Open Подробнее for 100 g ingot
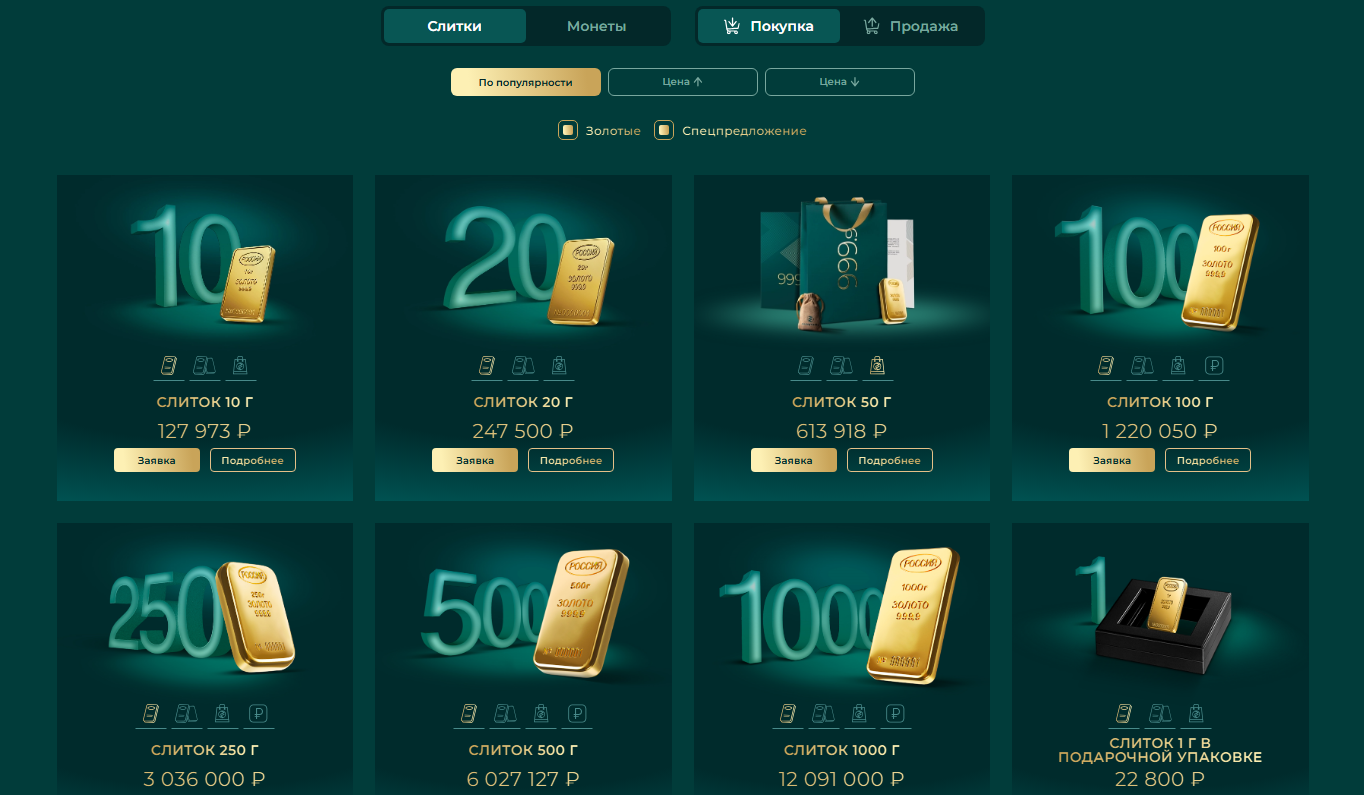The width and height of the screenshot is (1364, 795). click(1208, 460)
